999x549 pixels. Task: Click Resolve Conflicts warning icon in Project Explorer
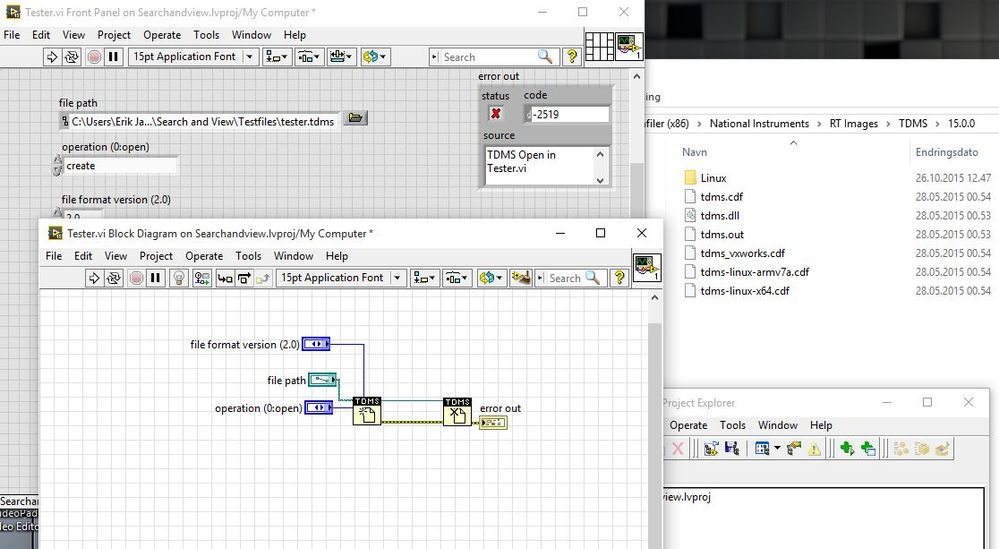[x=814, y=449]
